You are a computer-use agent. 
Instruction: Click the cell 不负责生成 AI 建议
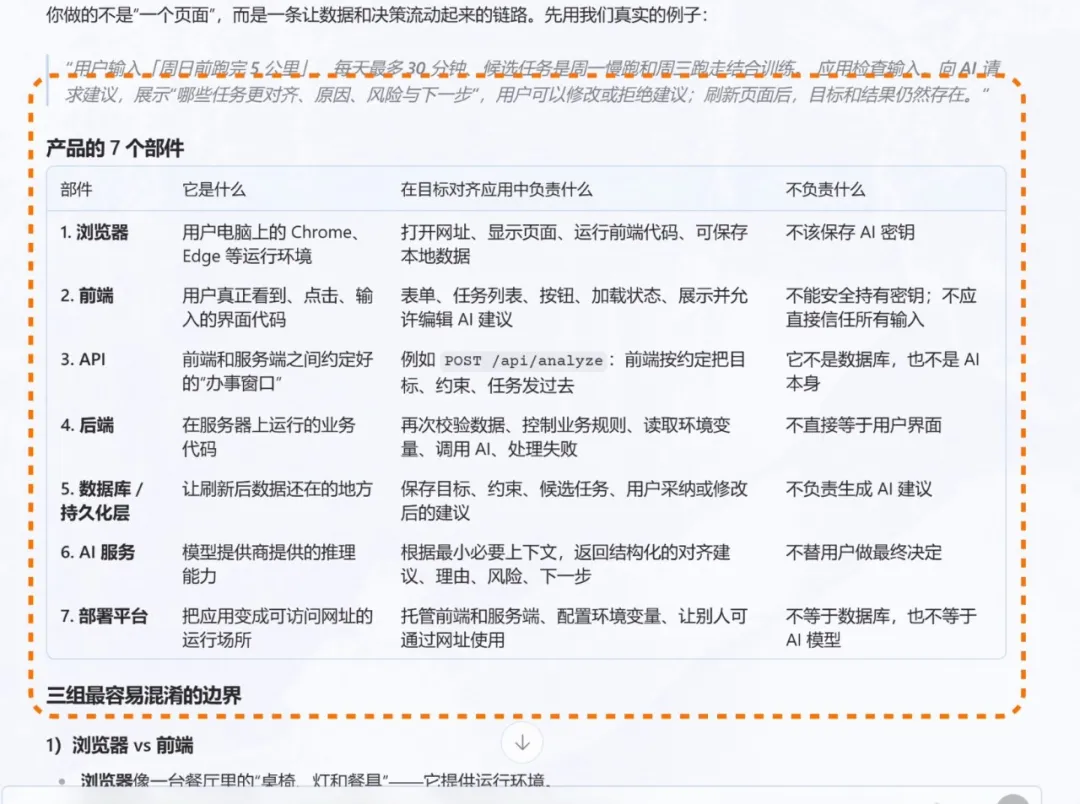(x=859, y=488)
